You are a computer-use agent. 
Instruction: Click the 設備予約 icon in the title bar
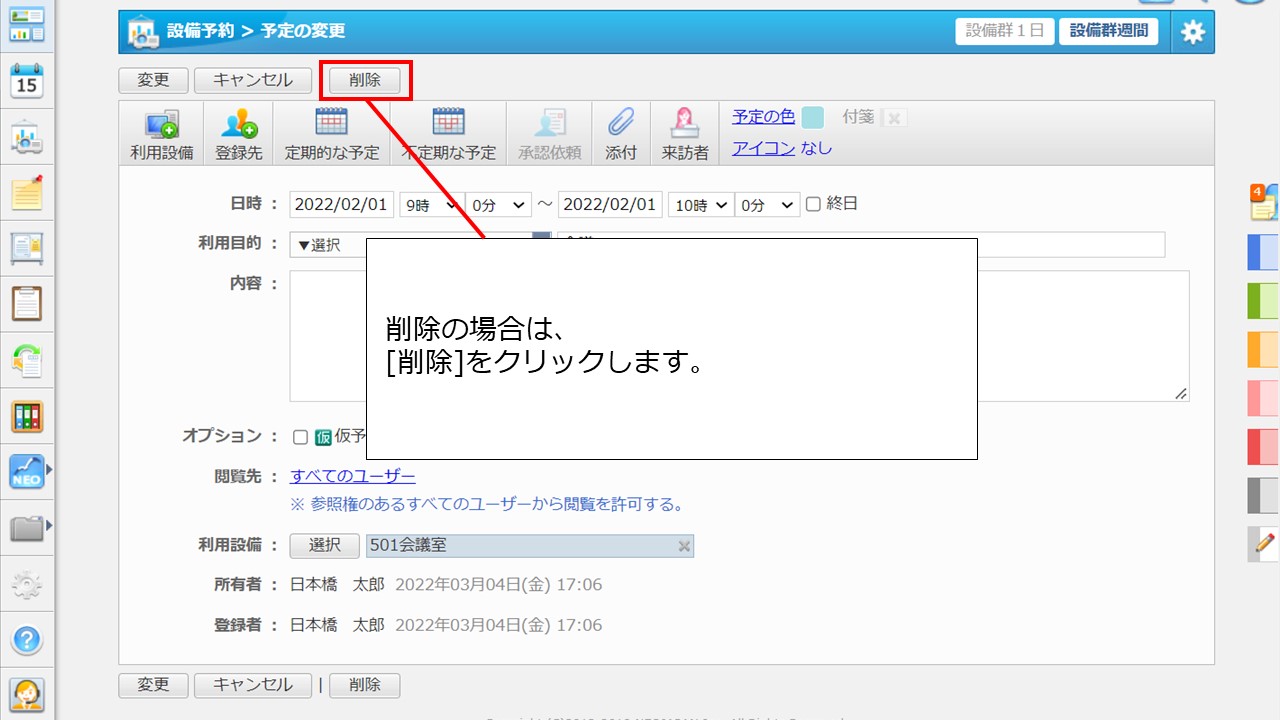point(141,32)
